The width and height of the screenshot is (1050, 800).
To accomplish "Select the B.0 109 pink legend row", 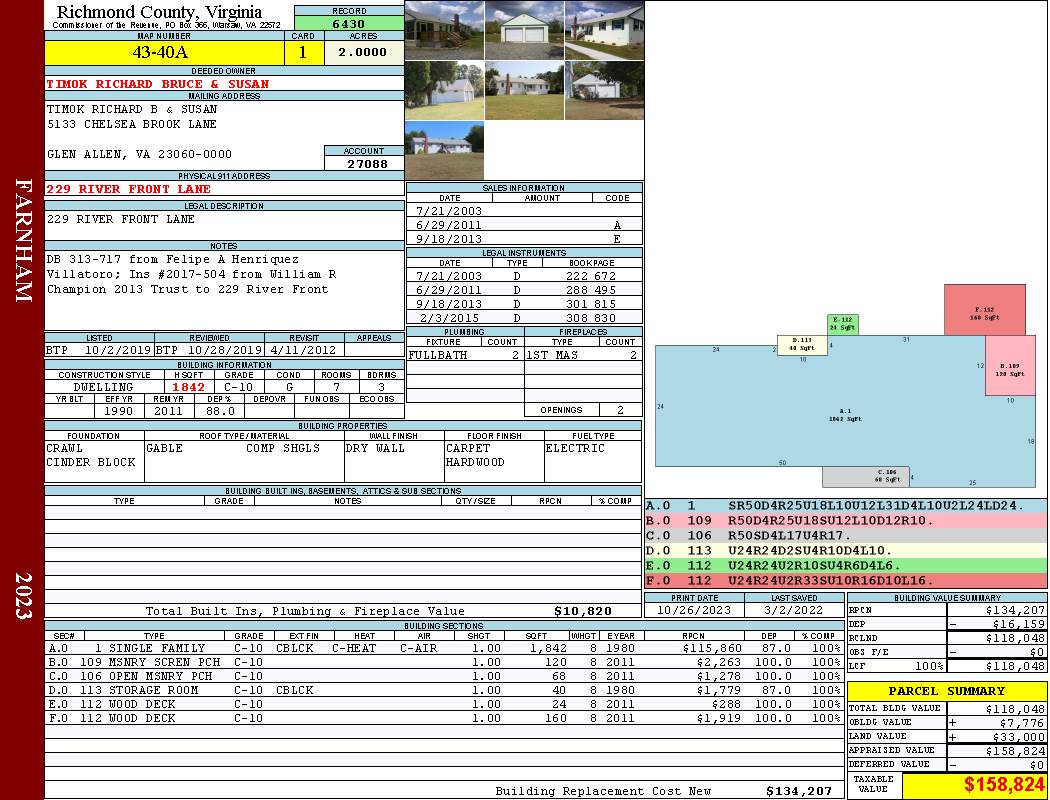I will coord(845,520).
